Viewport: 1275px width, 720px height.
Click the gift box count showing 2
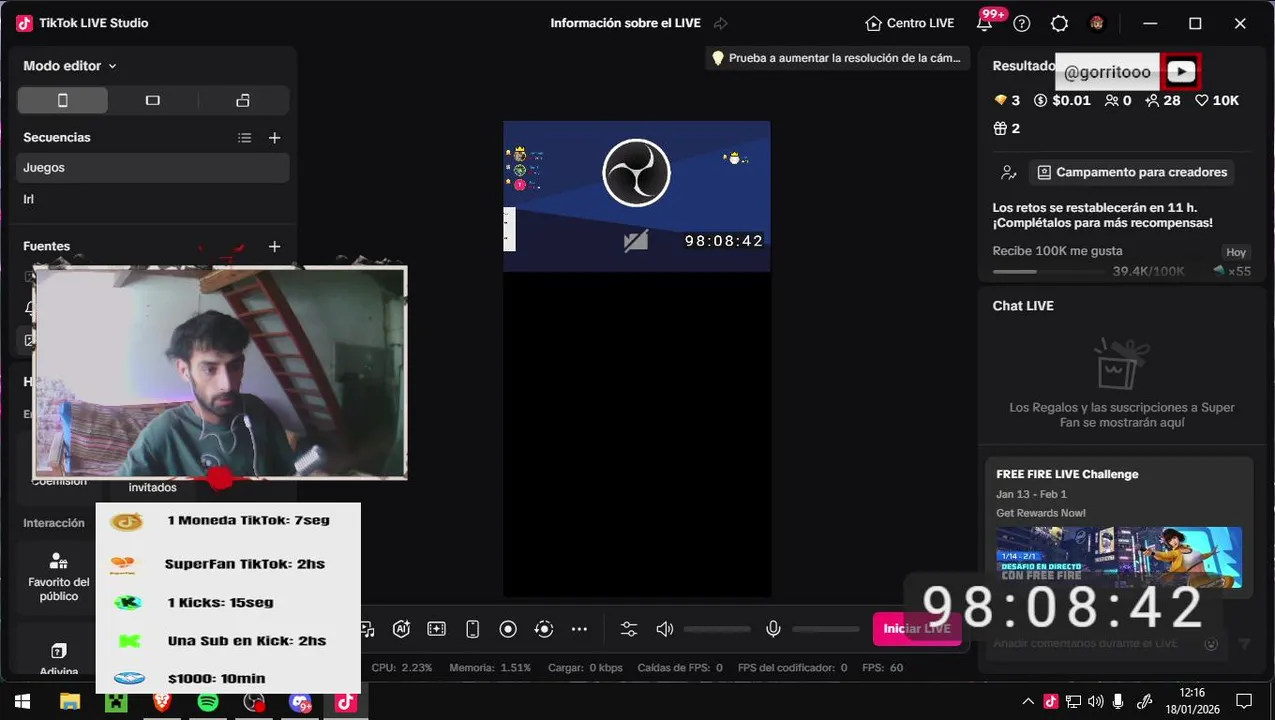[x=1006, y=128]
